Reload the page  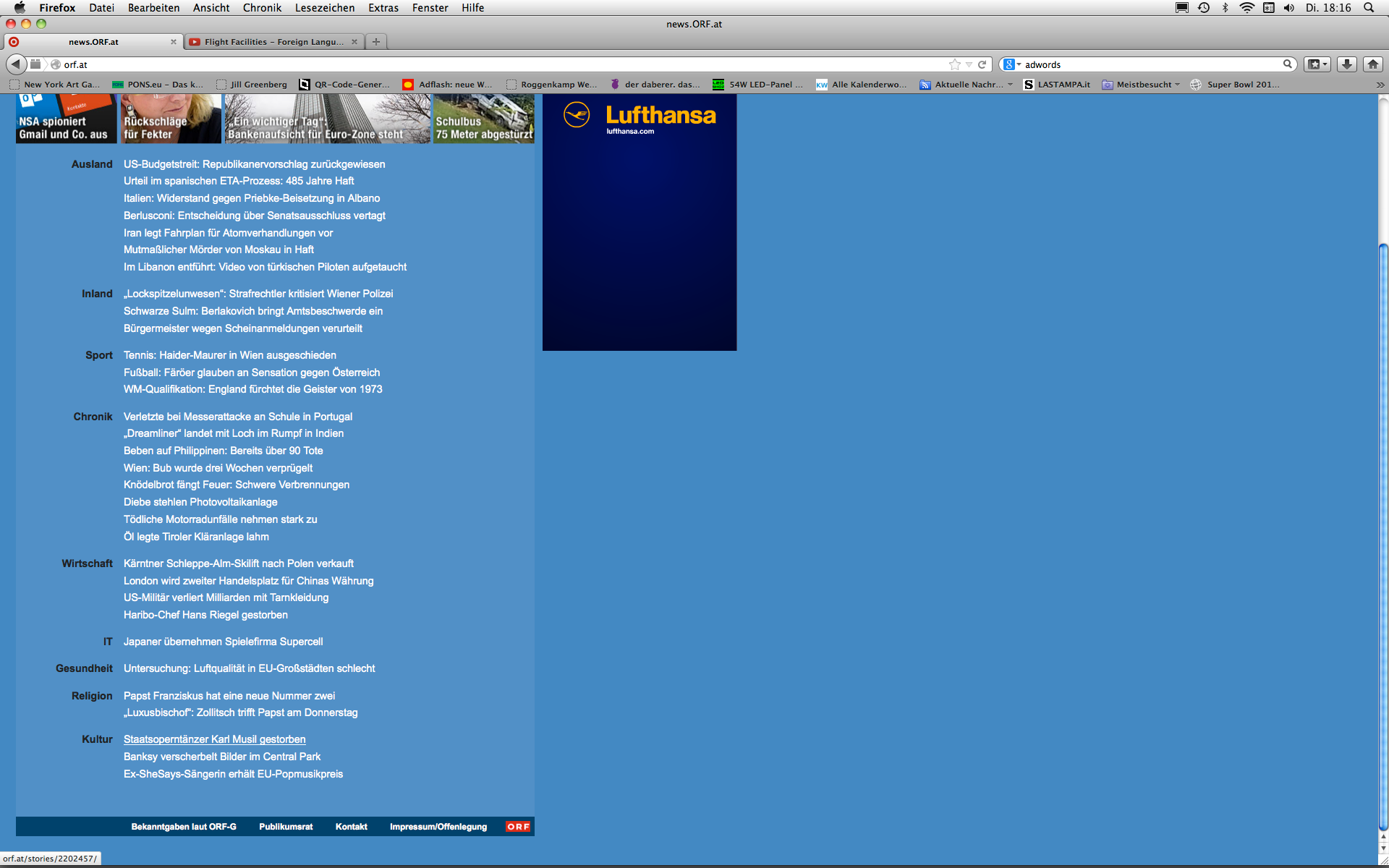click(x=982, y=64)
